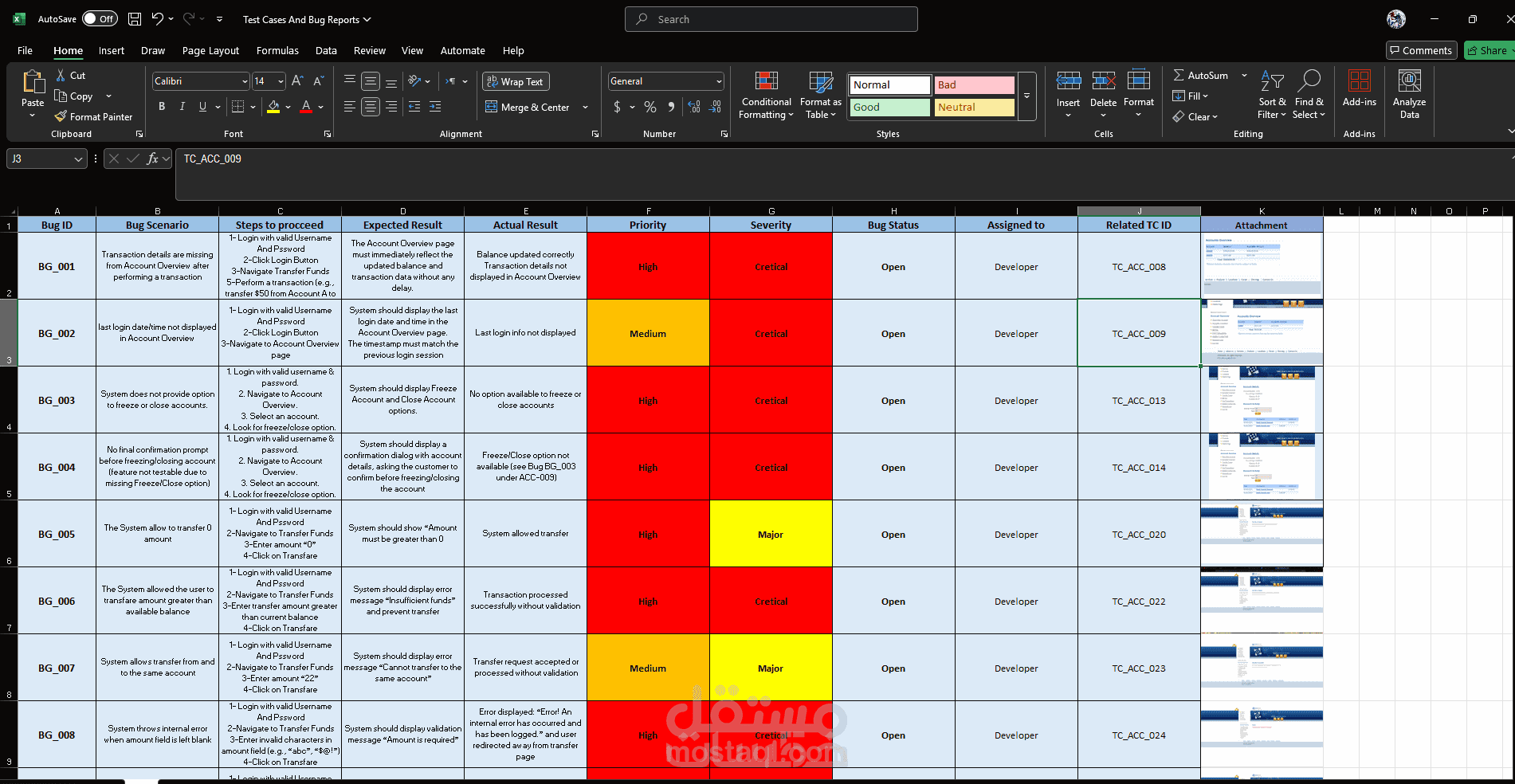Click the Insert Function fx icon
Screen dimensions: 1515x784
pyautogui.click(x=152, y=159)
